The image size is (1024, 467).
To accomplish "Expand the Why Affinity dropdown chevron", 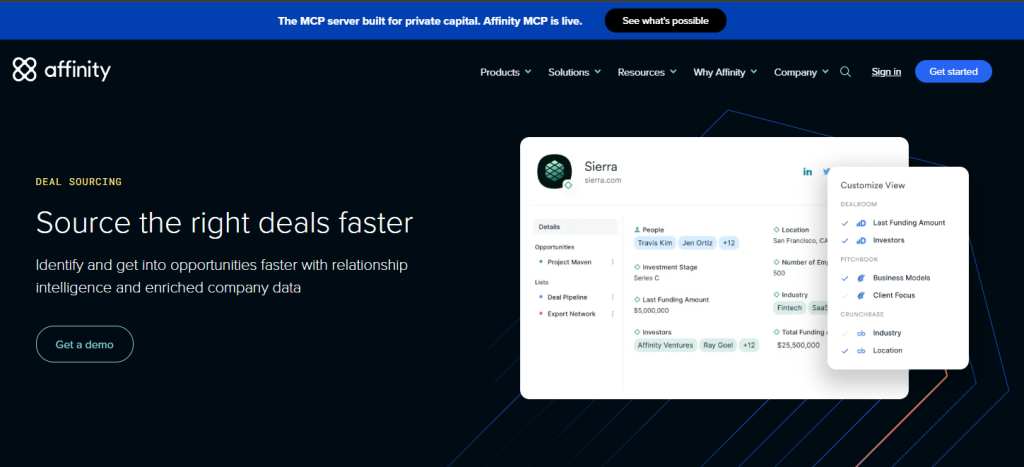I will click(754, 72).
